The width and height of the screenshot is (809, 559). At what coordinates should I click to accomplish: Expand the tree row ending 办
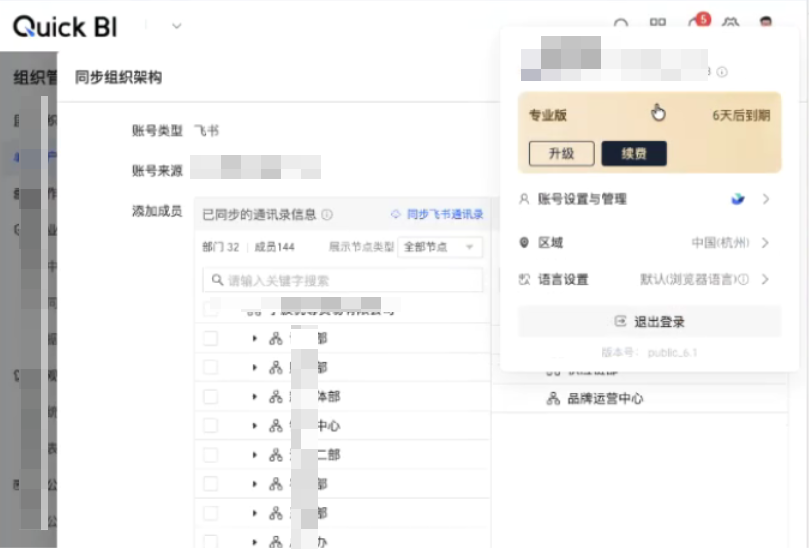(x=254, y=542)
